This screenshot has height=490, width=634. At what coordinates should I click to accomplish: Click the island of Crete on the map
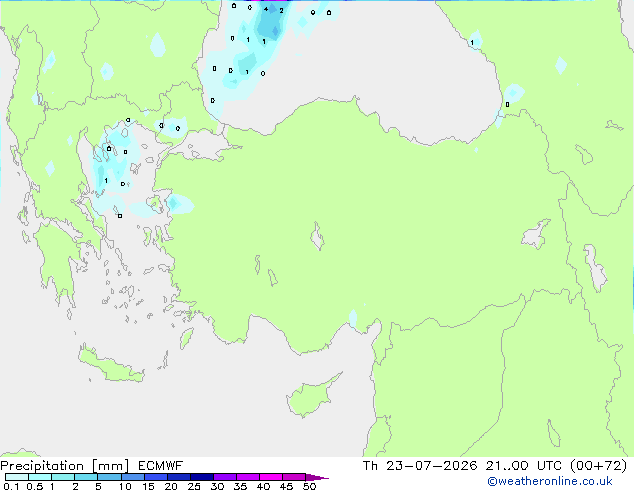pyautogui.click(x=110, y=365)
